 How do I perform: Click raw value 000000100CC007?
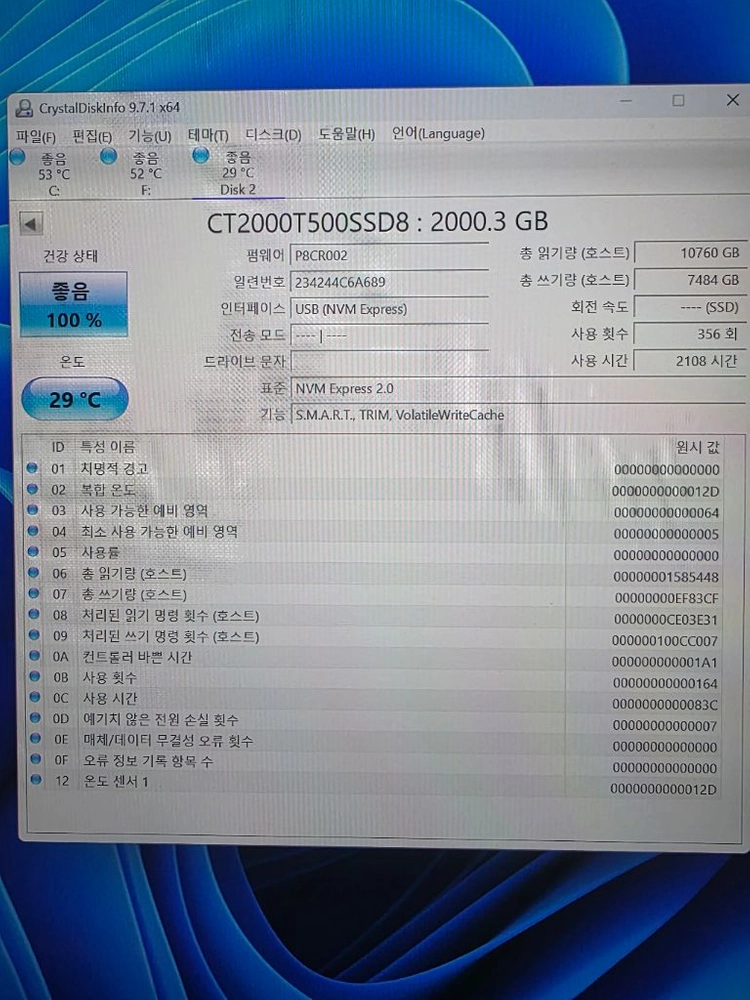coord(665,641)
